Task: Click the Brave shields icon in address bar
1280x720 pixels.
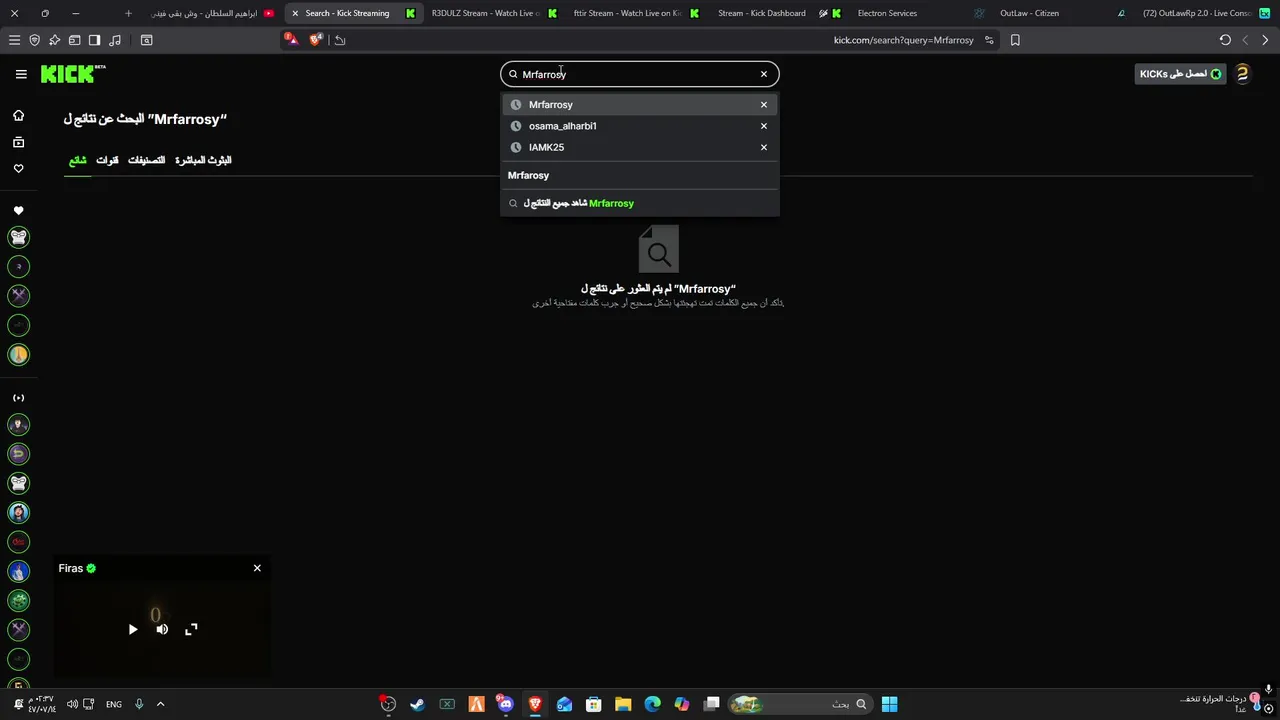Action: pyautogui.click(x=316, y=40)
